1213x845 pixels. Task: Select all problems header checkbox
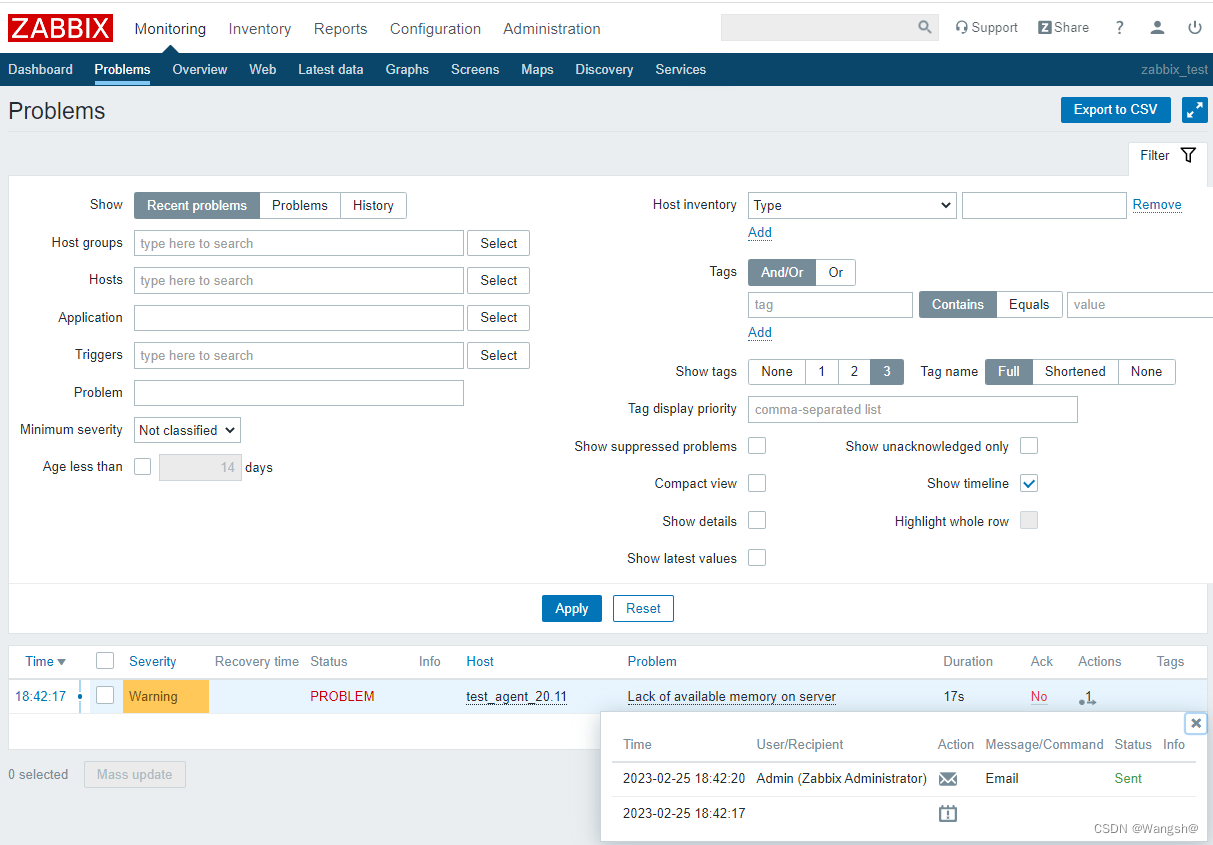(x=105, y=661)
